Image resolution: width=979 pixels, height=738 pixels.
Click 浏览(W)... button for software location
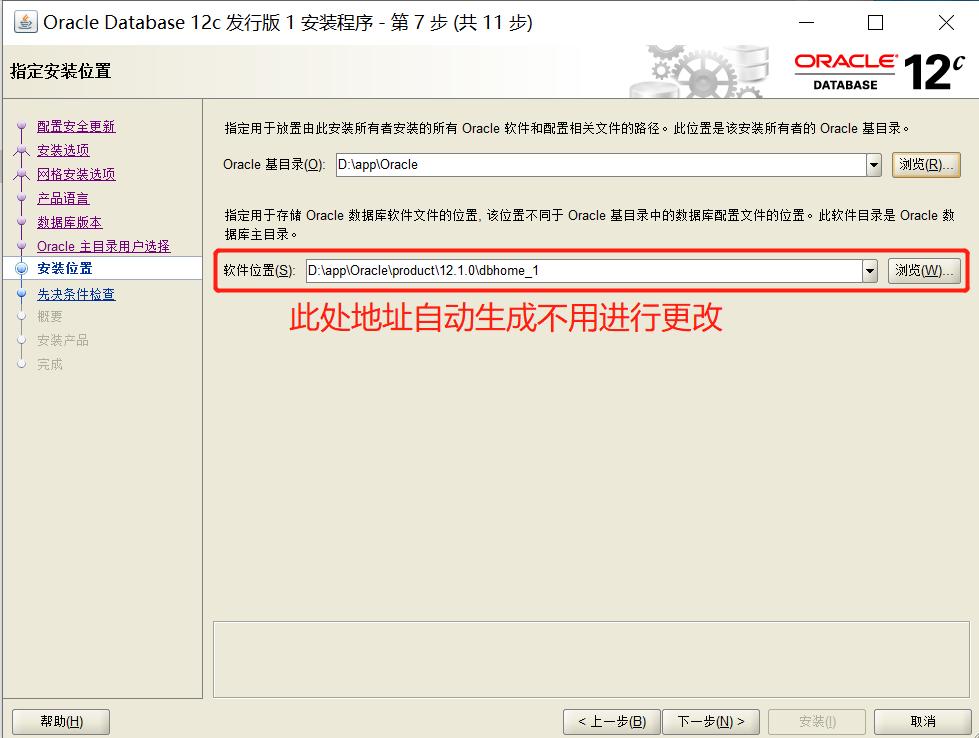(x=924, y=271)
